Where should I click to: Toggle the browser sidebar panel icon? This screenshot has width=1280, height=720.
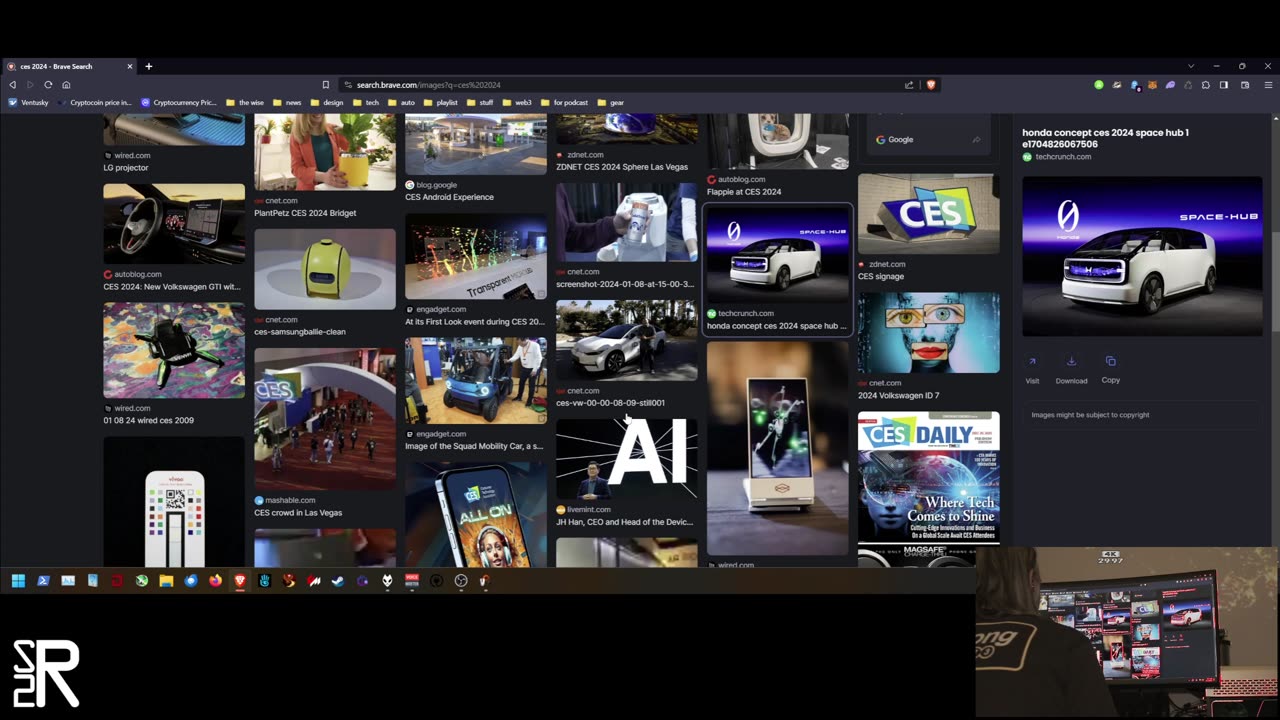(1224, 85)
